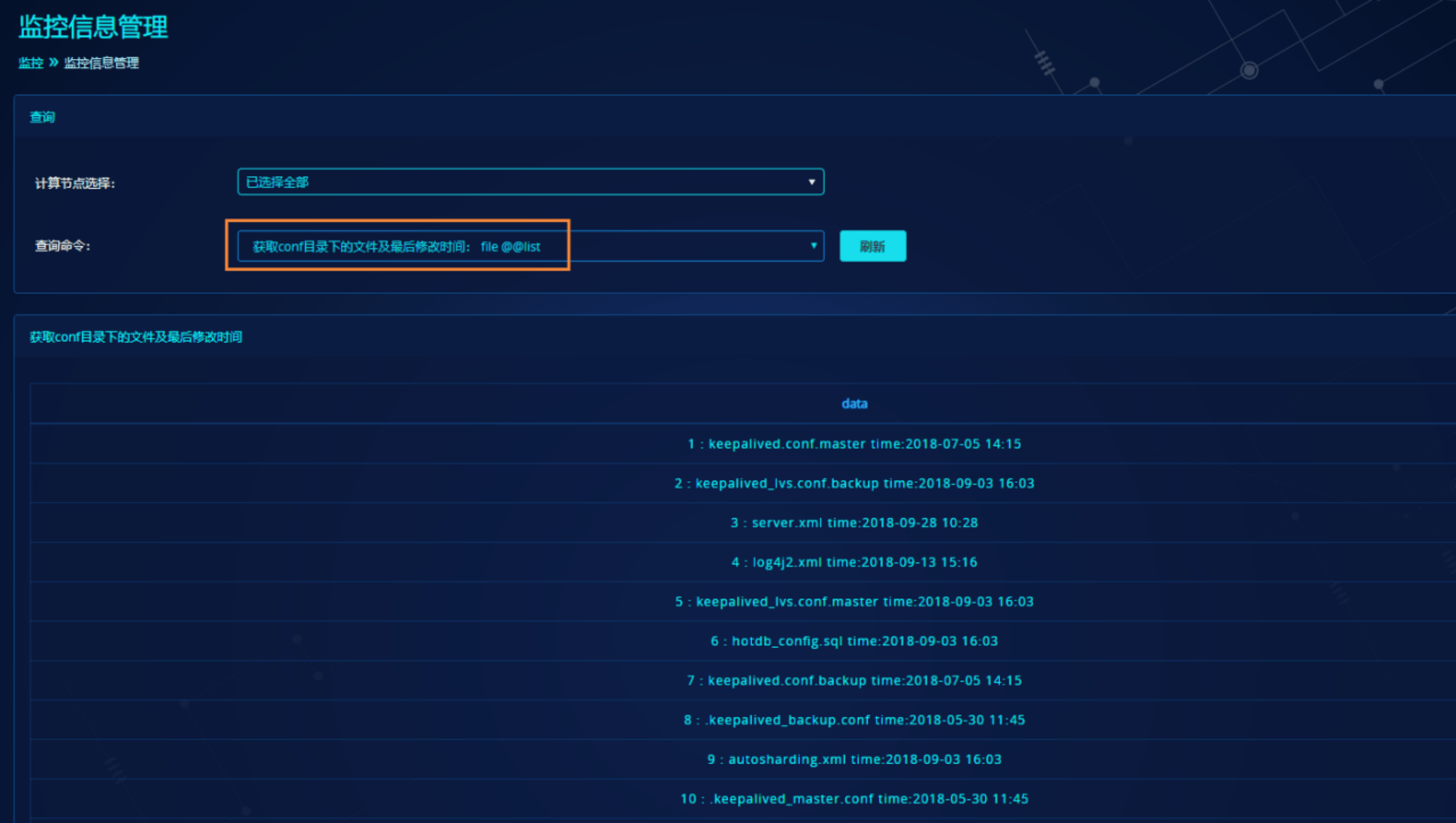Select row 5 keepalived_lvs.conf.master

coord(854,602)
